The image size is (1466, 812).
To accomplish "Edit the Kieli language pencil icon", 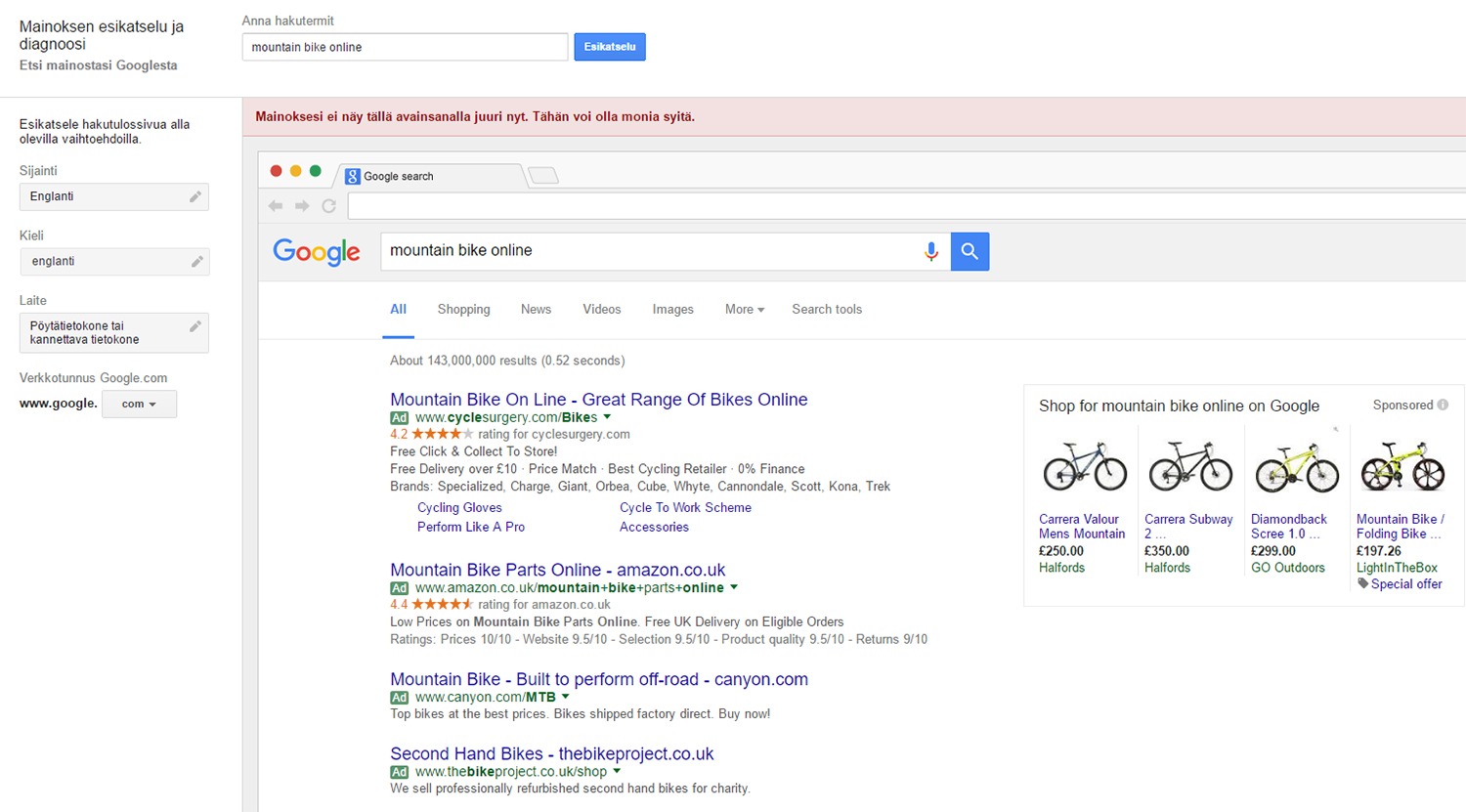I will tap(196, 261).
